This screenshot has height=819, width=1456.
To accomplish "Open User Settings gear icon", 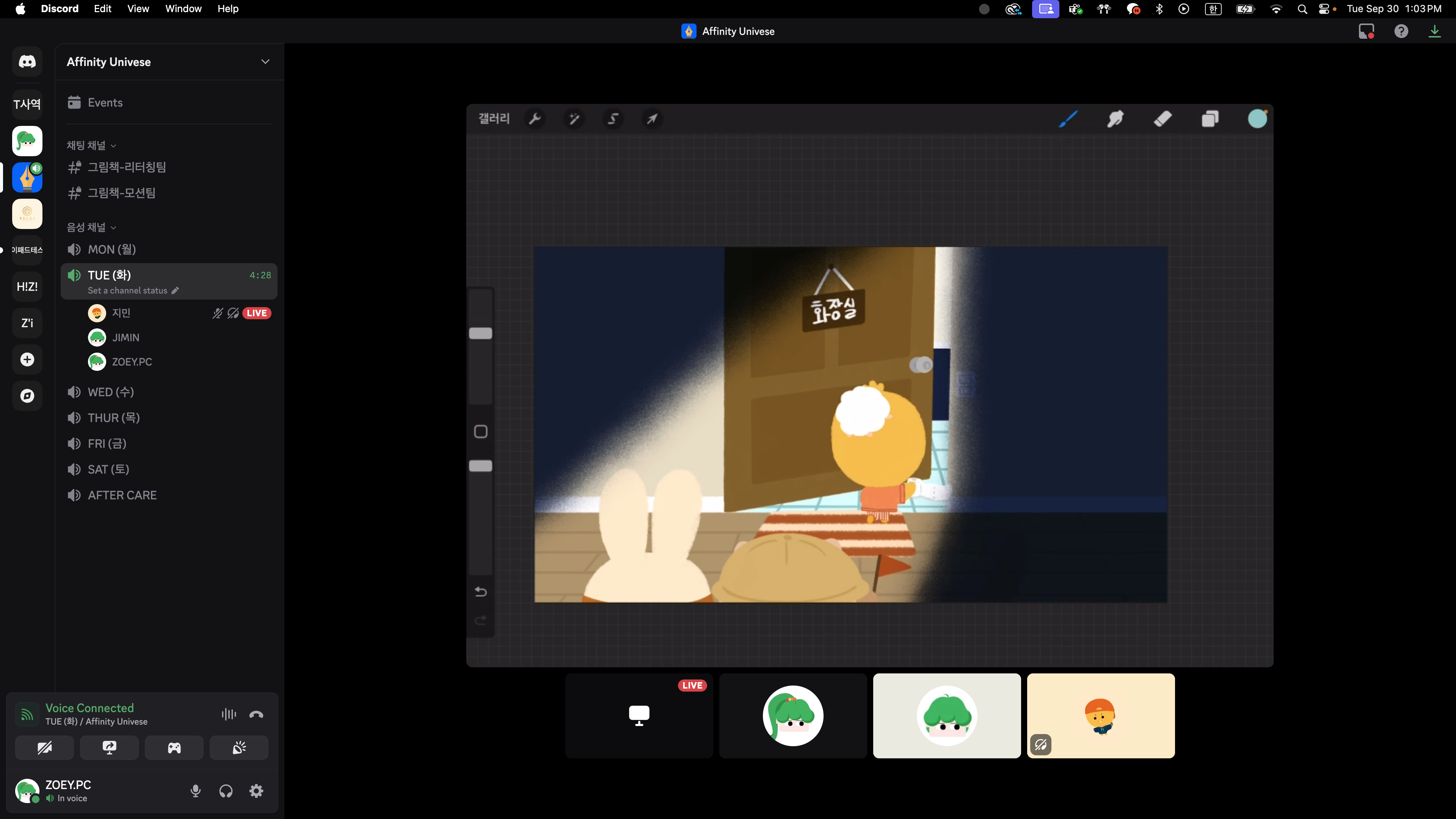I will pyautogui.click(x=257, y=791).
